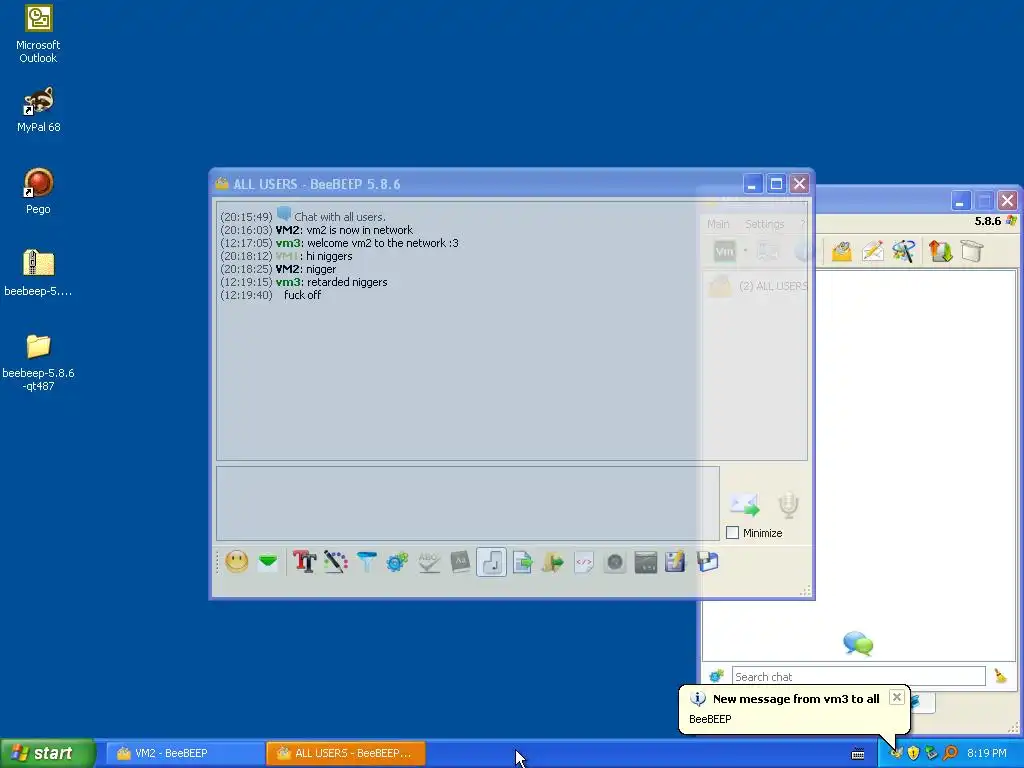Click the 8:19 PM system clock
Image resolution: width=1024 pixels, height=768 pixels.
coord(987,753)
